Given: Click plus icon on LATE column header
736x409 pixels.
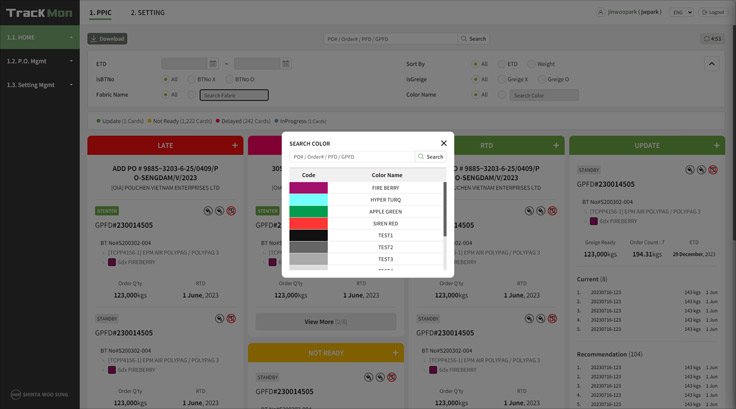Looking at the screenshot, I should [x=235, y=145].
